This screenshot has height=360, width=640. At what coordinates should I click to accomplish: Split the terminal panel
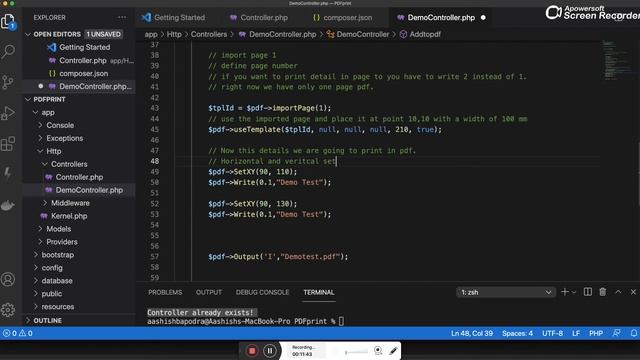tap(588, 292)
